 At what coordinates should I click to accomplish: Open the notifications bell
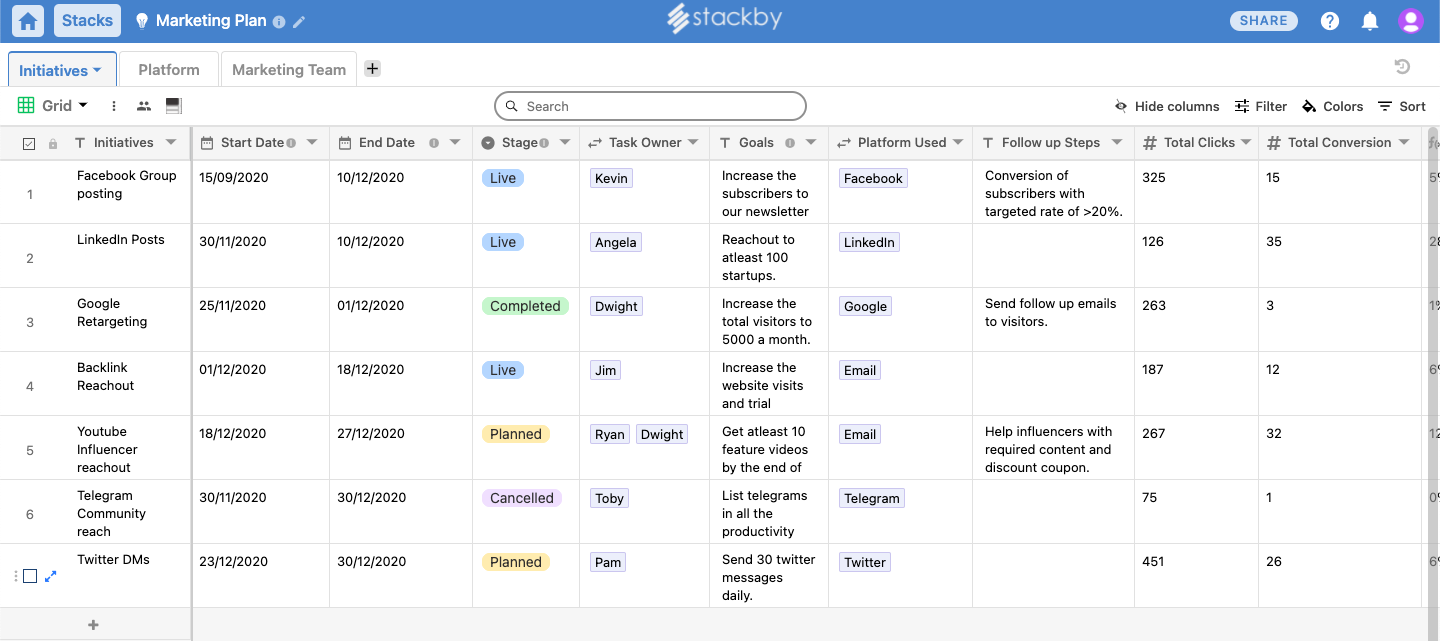pos(1370,21)
